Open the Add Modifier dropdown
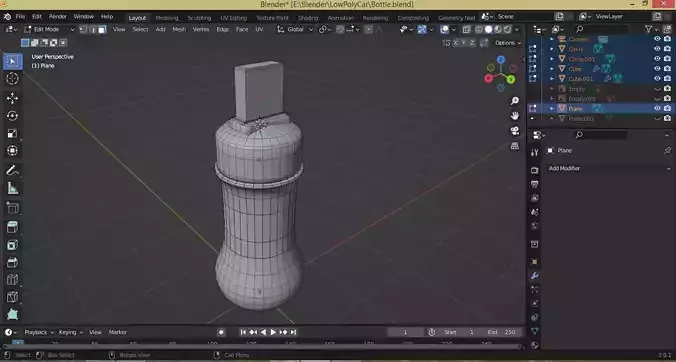This screenshot has width=676, height=362. click(610, 169)
